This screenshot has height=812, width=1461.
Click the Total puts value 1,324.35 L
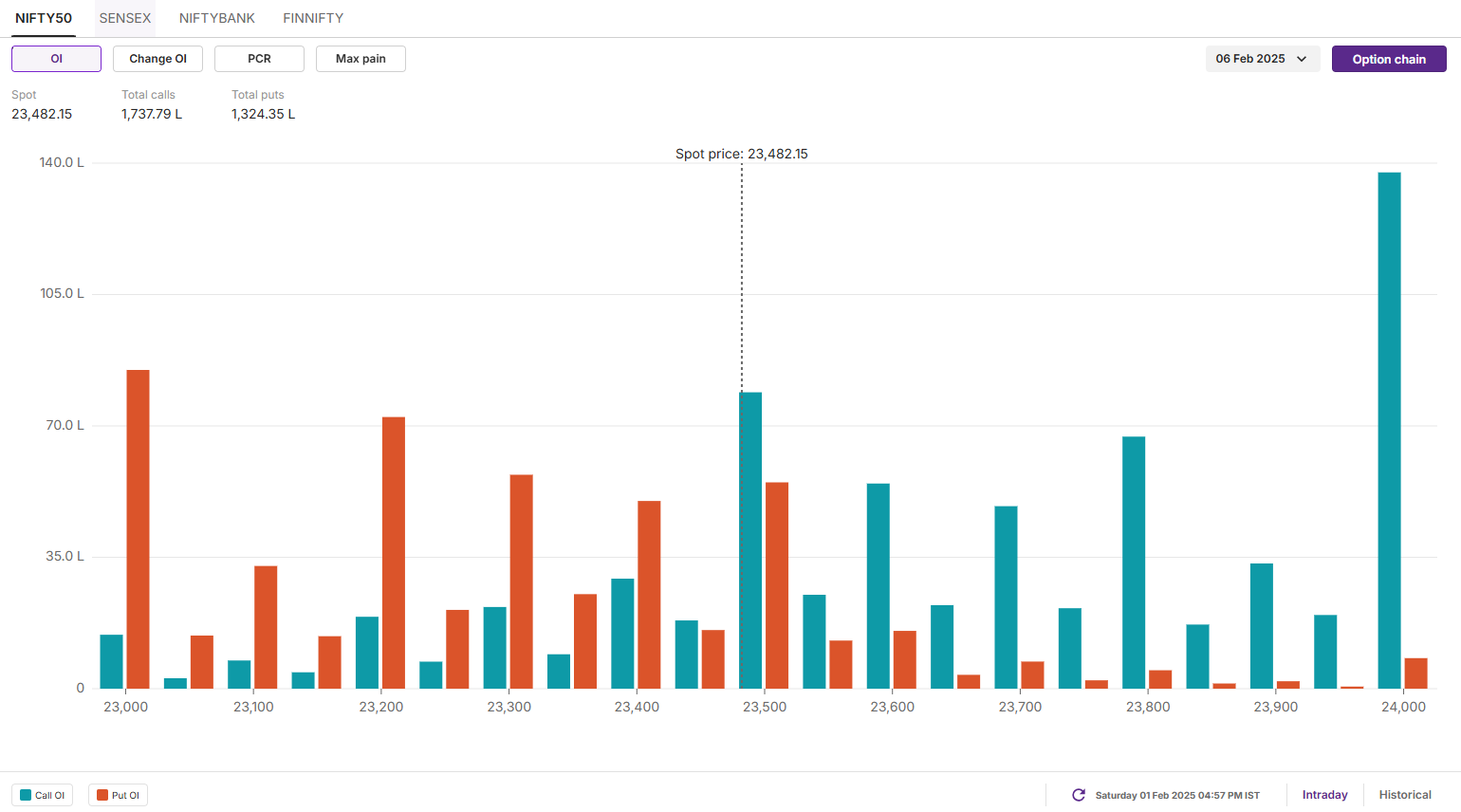(264, 114)
